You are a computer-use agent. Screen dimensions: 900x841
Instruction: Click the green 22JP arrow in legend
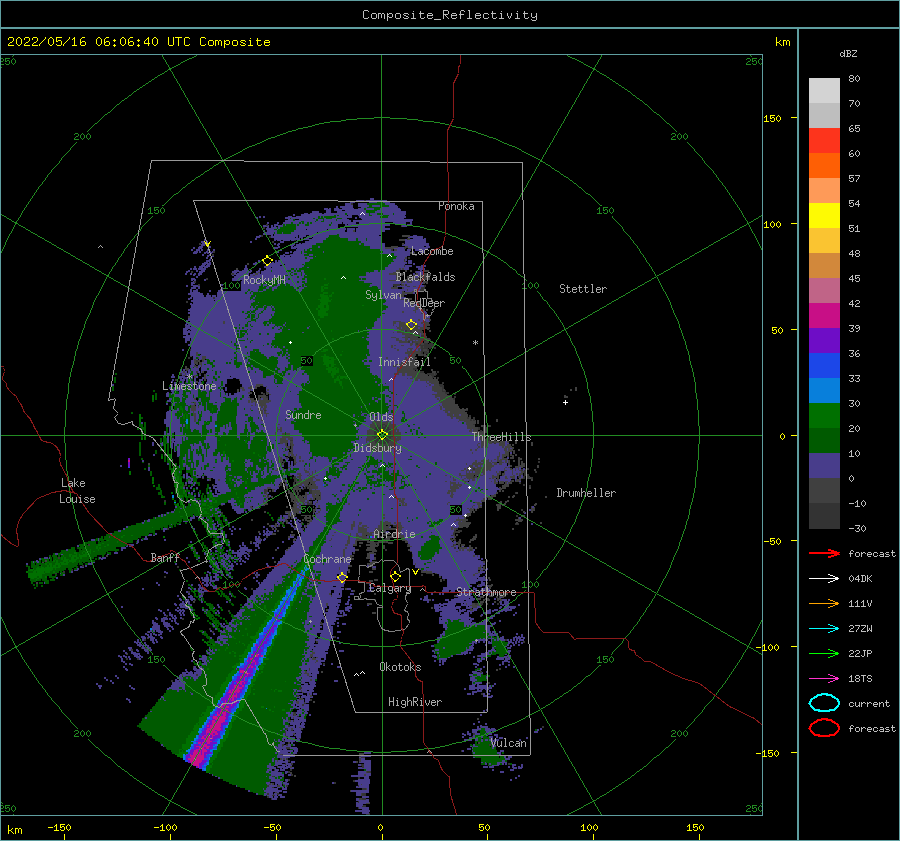point(824,653)
